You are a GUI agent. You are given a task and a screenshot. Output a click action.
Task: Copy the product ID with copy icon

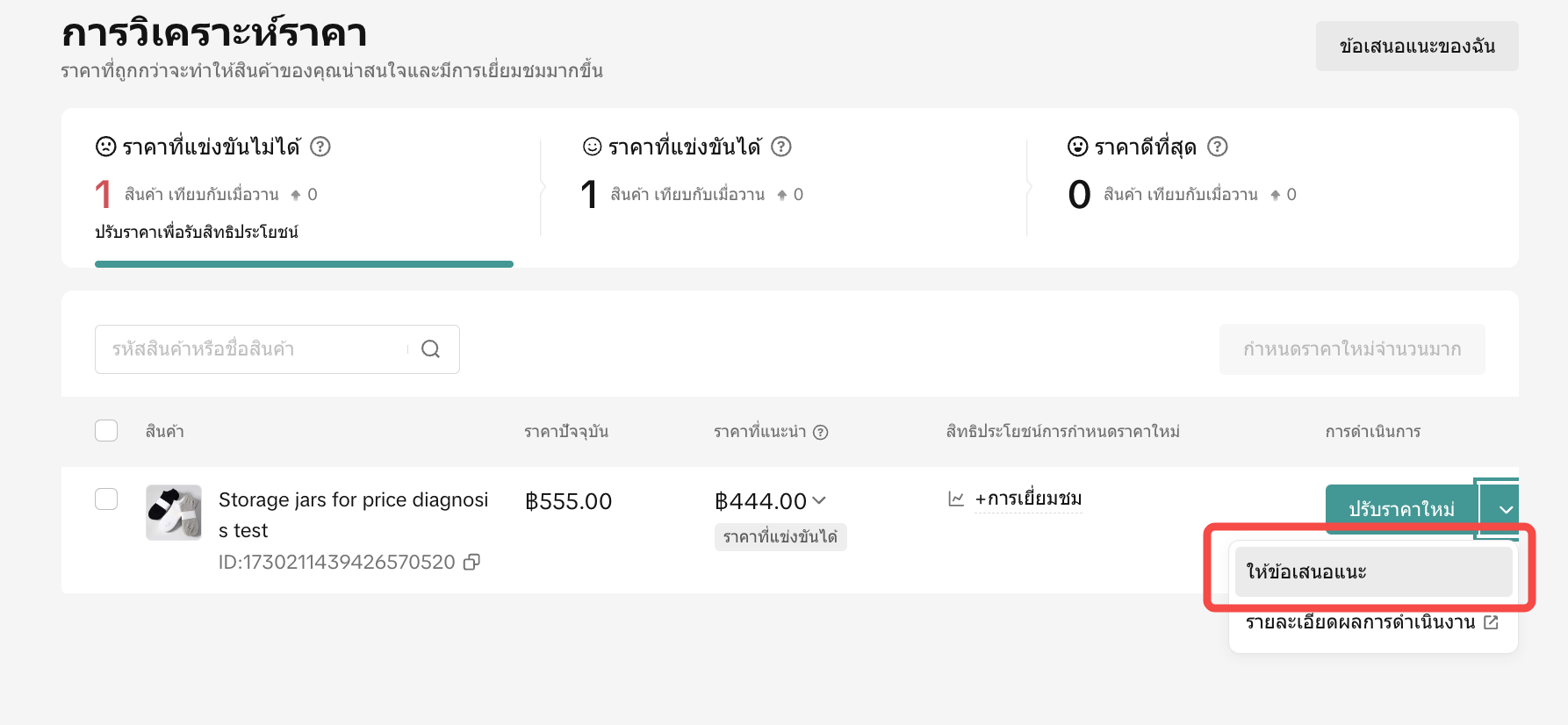(x=472, y=562)
